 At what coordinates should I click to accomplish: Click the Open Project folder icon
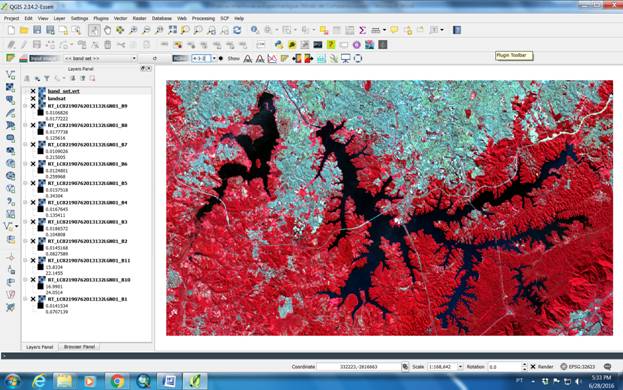(24, 30)
